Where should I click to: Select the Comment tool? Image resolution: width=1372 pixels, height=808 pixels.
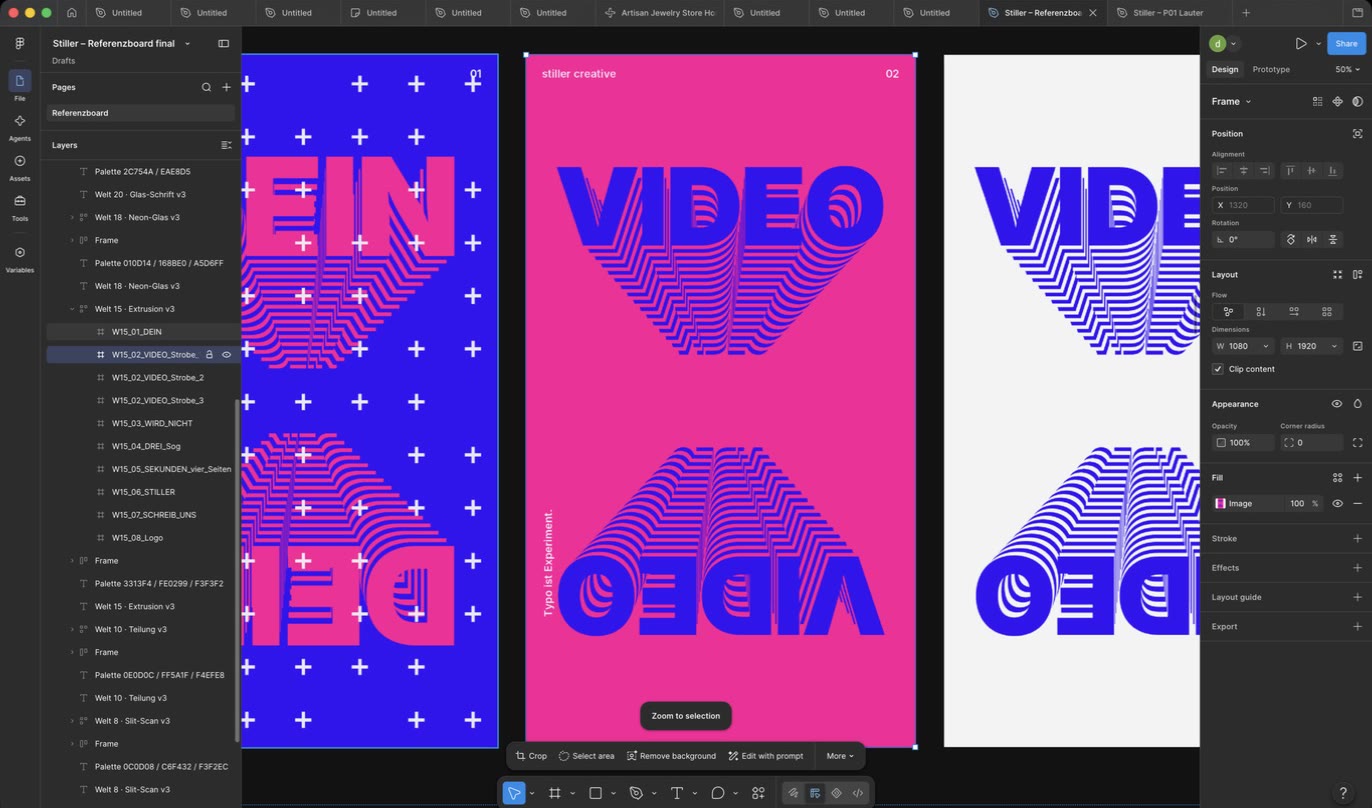click(x=717, y=793)
